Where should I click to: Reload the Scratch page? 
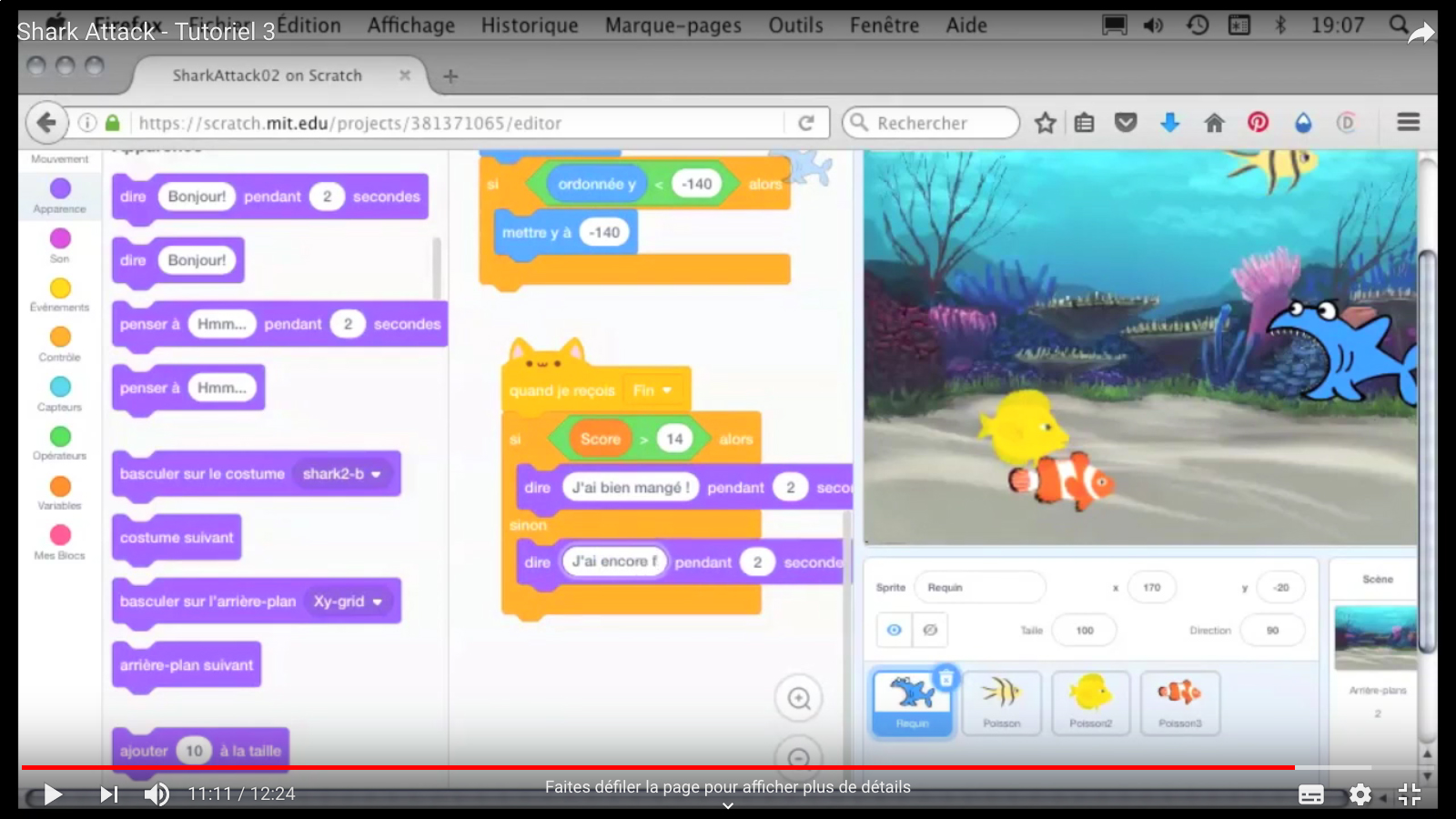[x=805, y=123]
